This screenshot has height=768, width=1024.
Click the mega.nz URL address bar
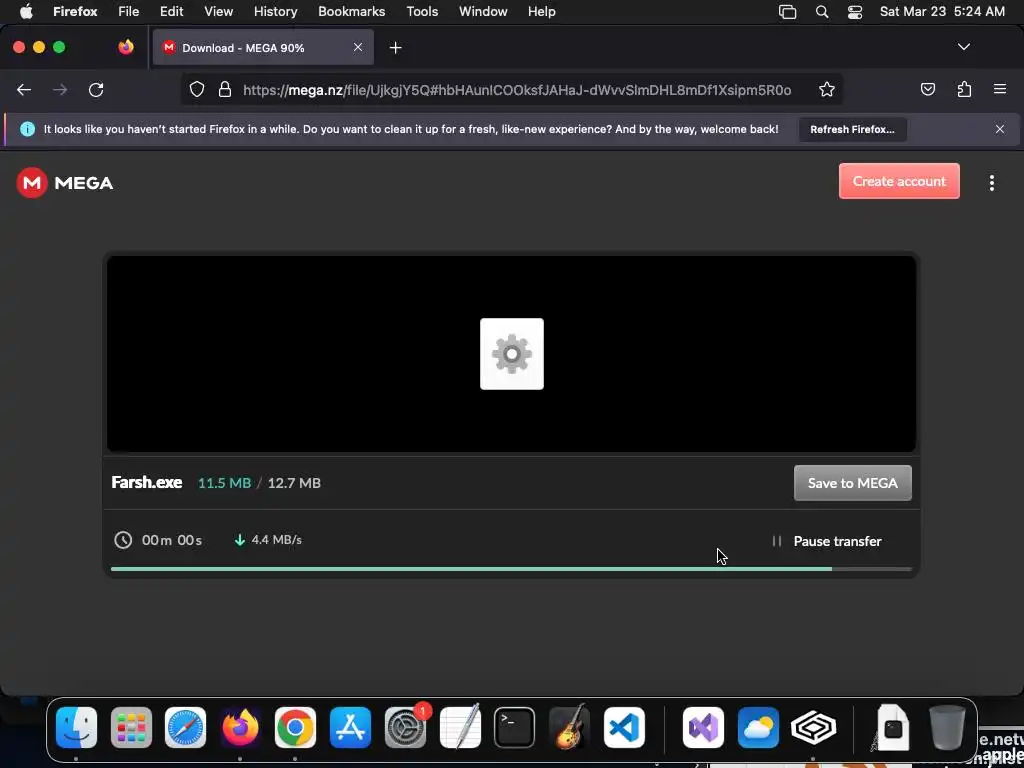click(x=517, y=89)
